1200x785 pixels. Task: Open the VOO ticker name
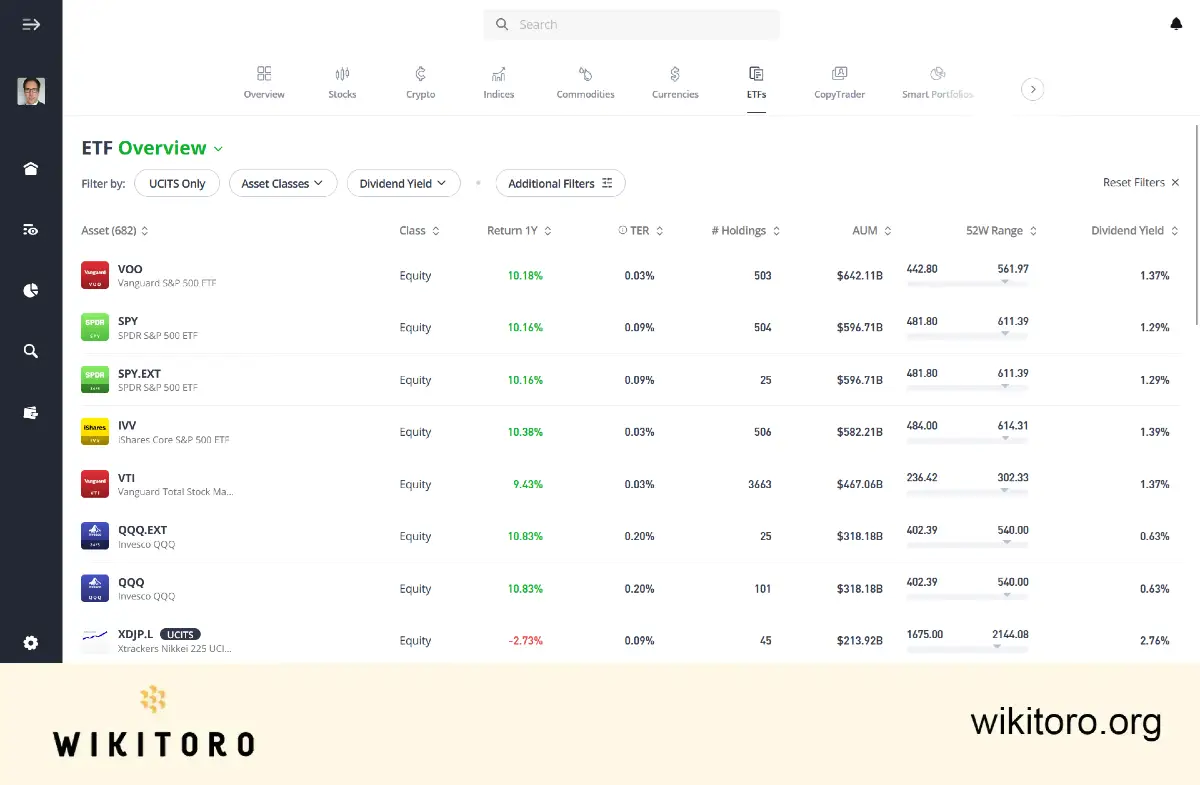(130, 269)
